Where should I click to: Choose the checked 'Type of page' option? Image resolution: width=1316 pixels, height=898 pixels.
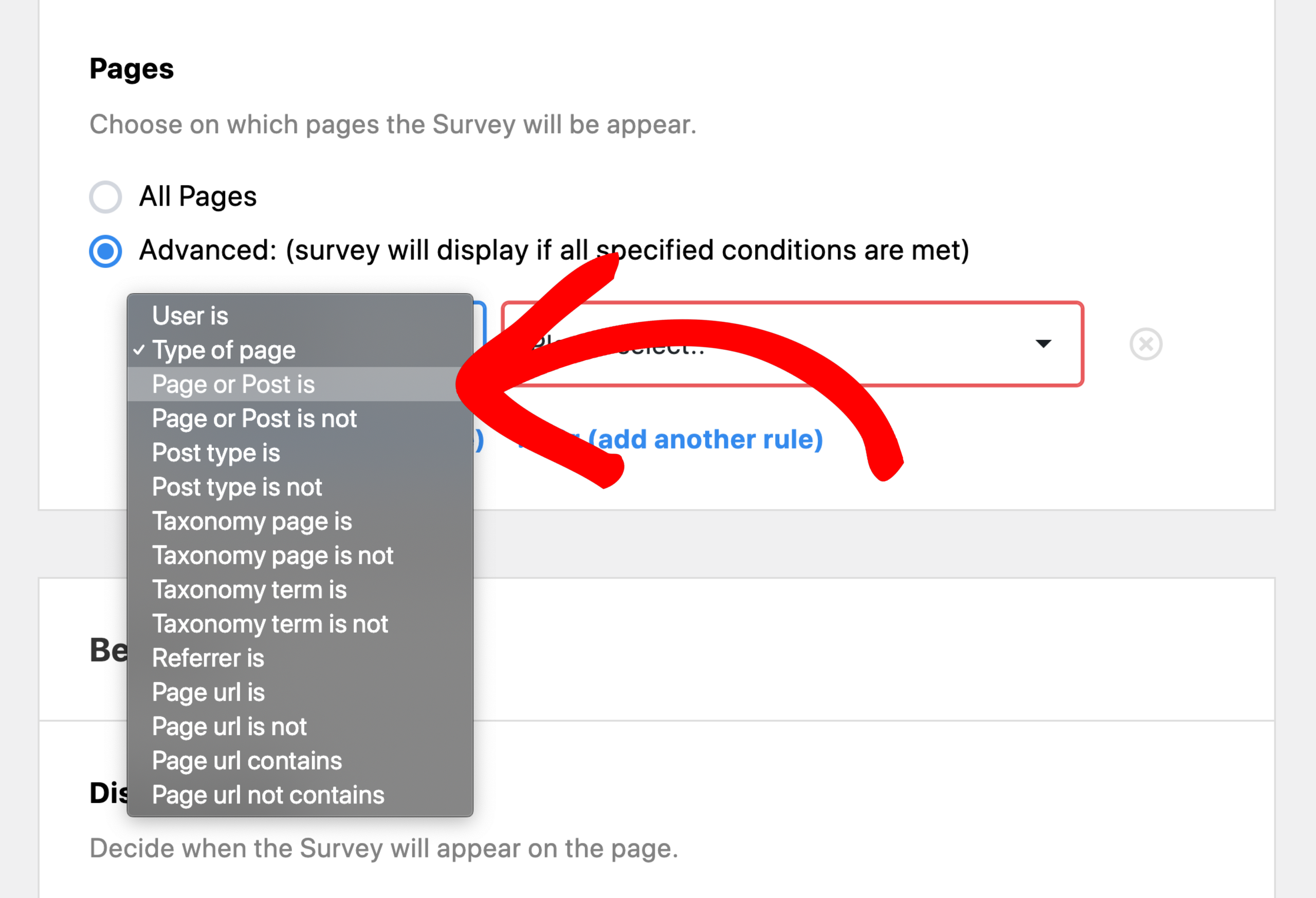(300, 350)
